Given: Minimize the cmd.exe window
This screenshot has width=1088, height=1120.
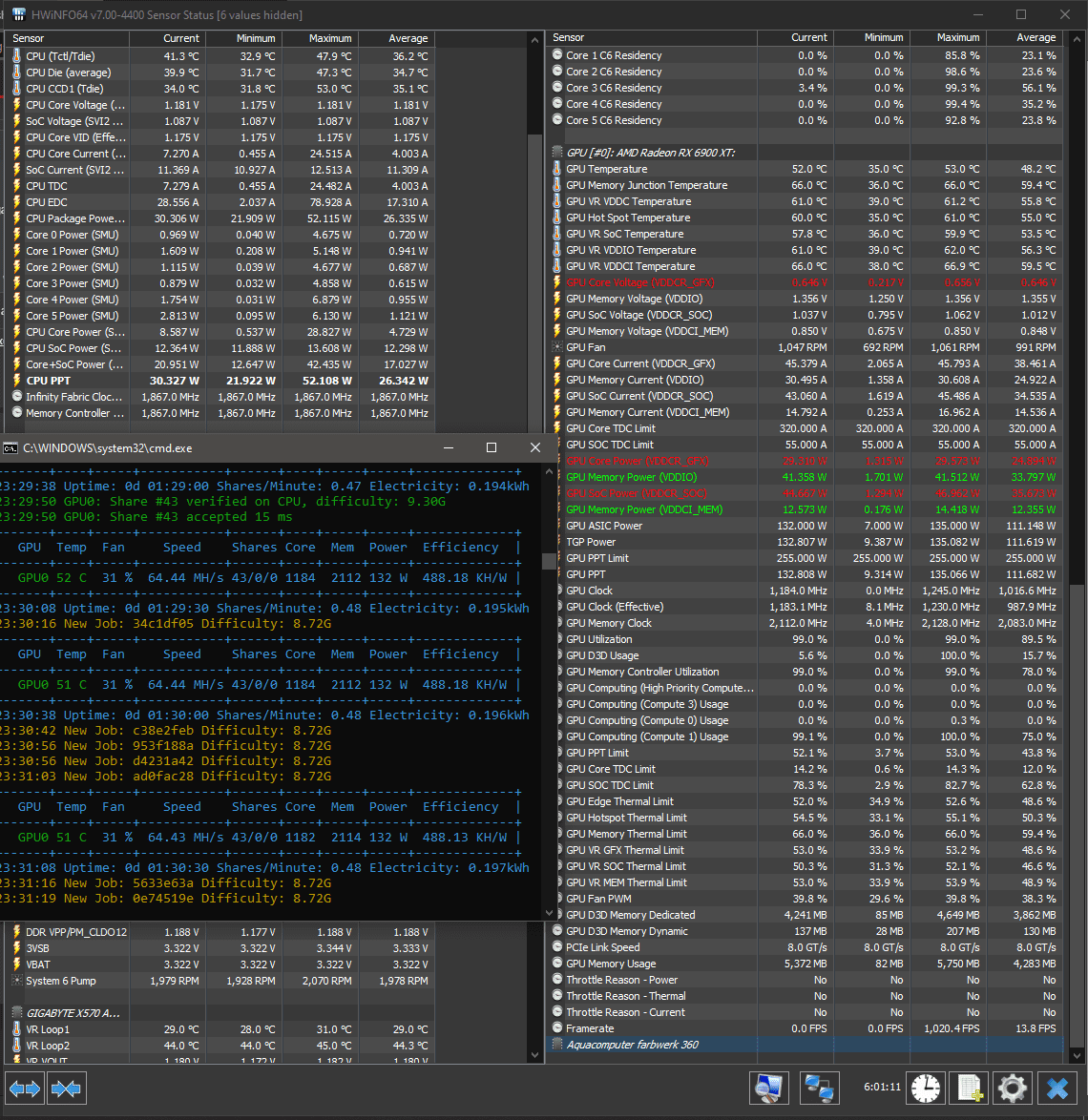Looking at the screenshot, I should pyautogui.click(x=449, y=447).
